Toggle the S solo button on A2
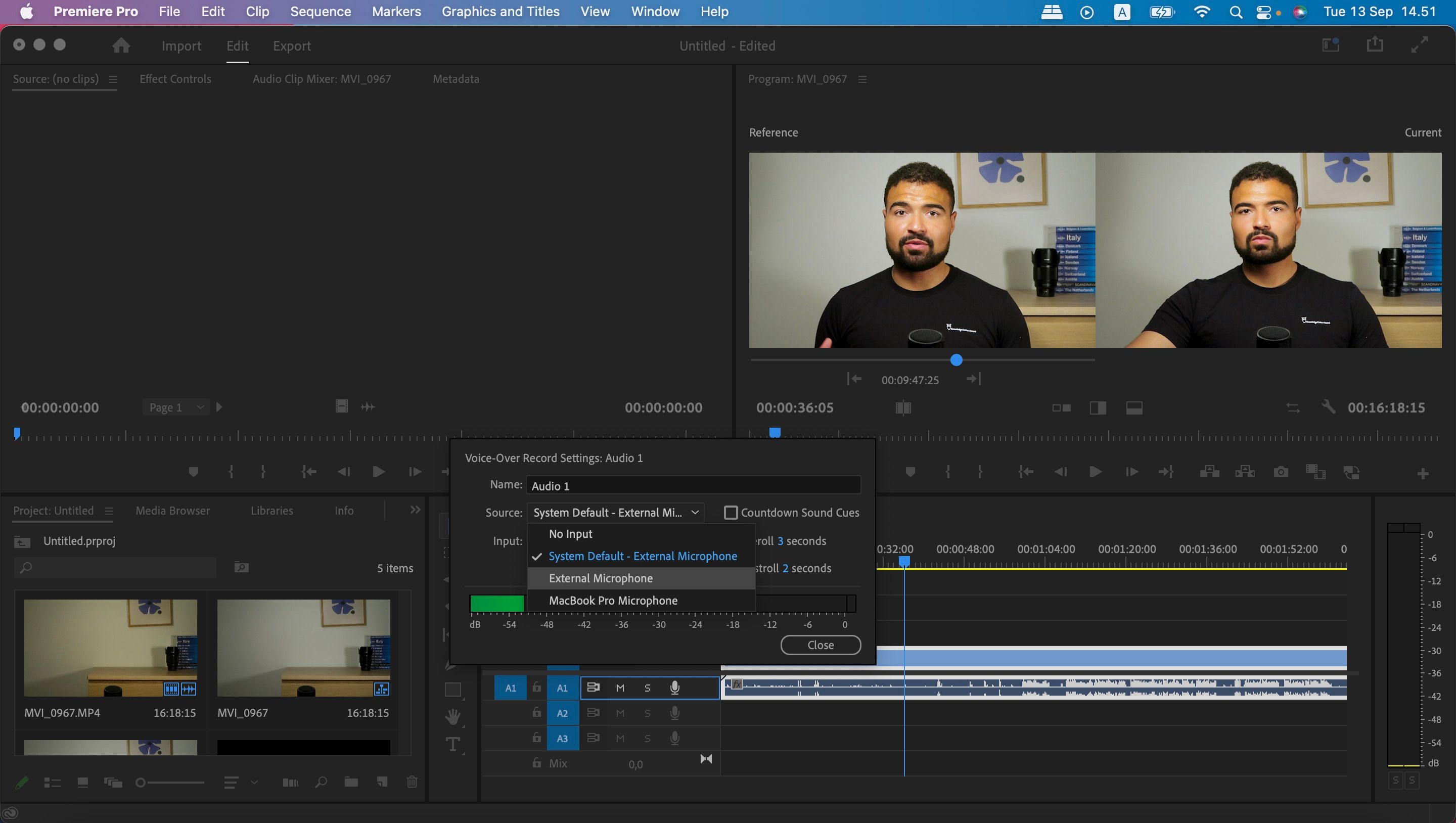 click(x=647, y=712)
